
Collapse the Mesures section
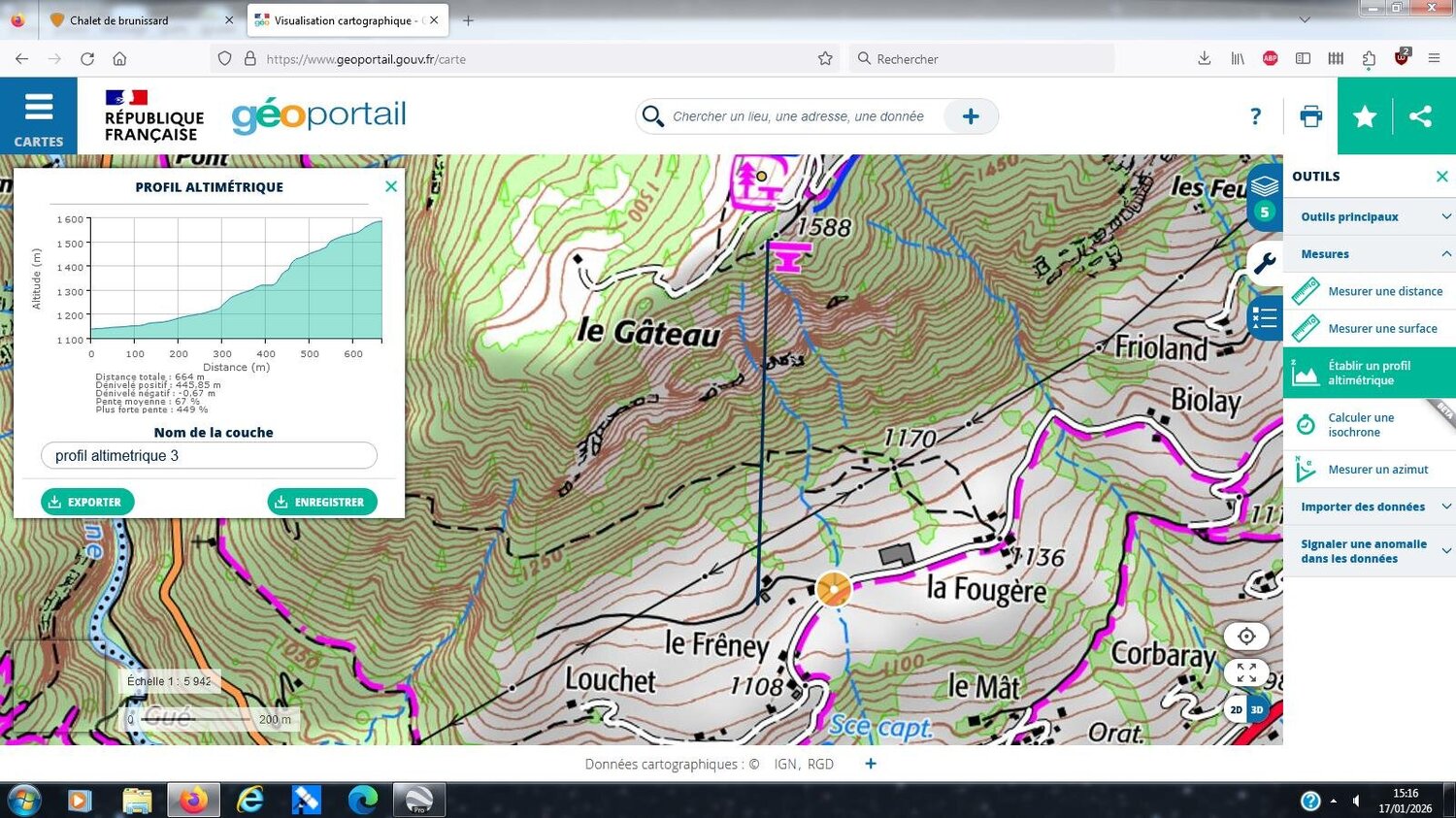[1370, 254]
